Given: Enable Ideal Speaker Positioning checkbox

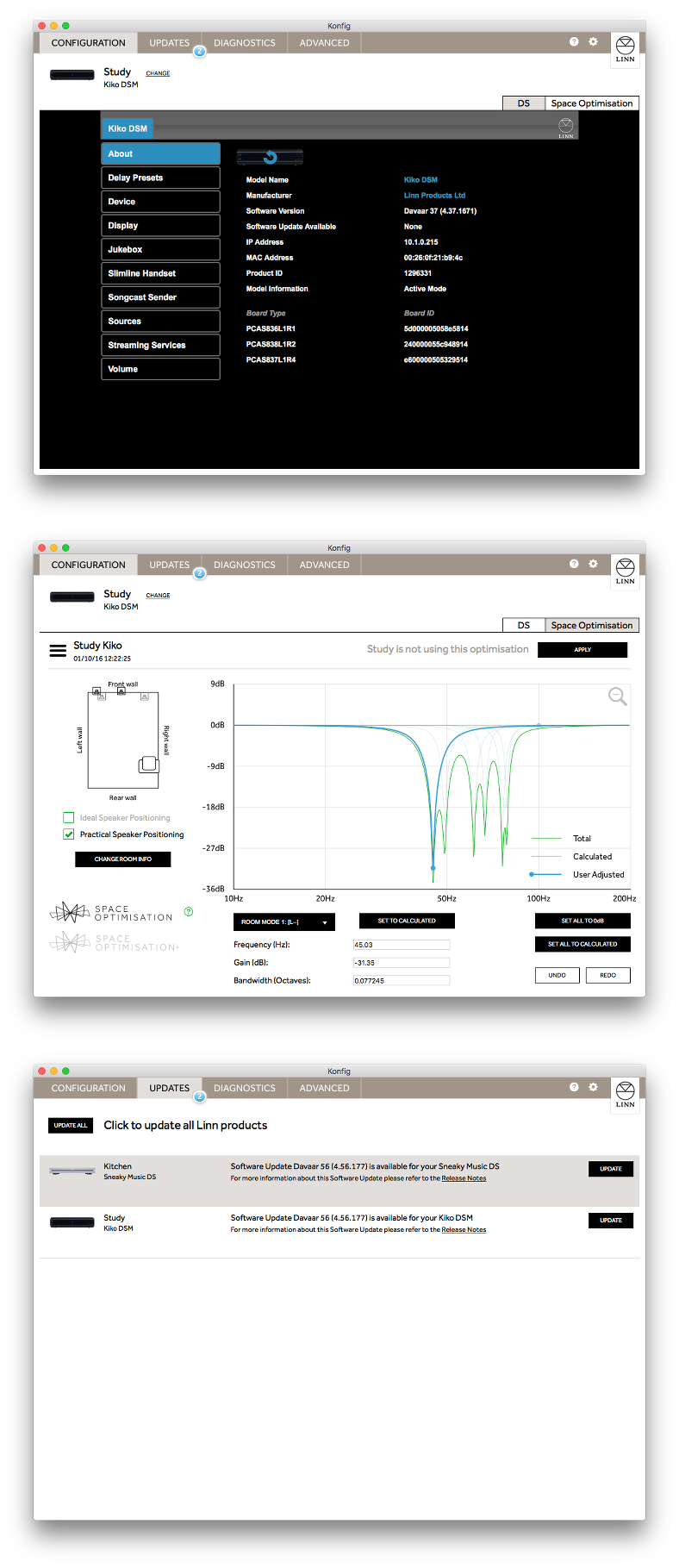Looking at the screenshot, I should pos(69,817).
